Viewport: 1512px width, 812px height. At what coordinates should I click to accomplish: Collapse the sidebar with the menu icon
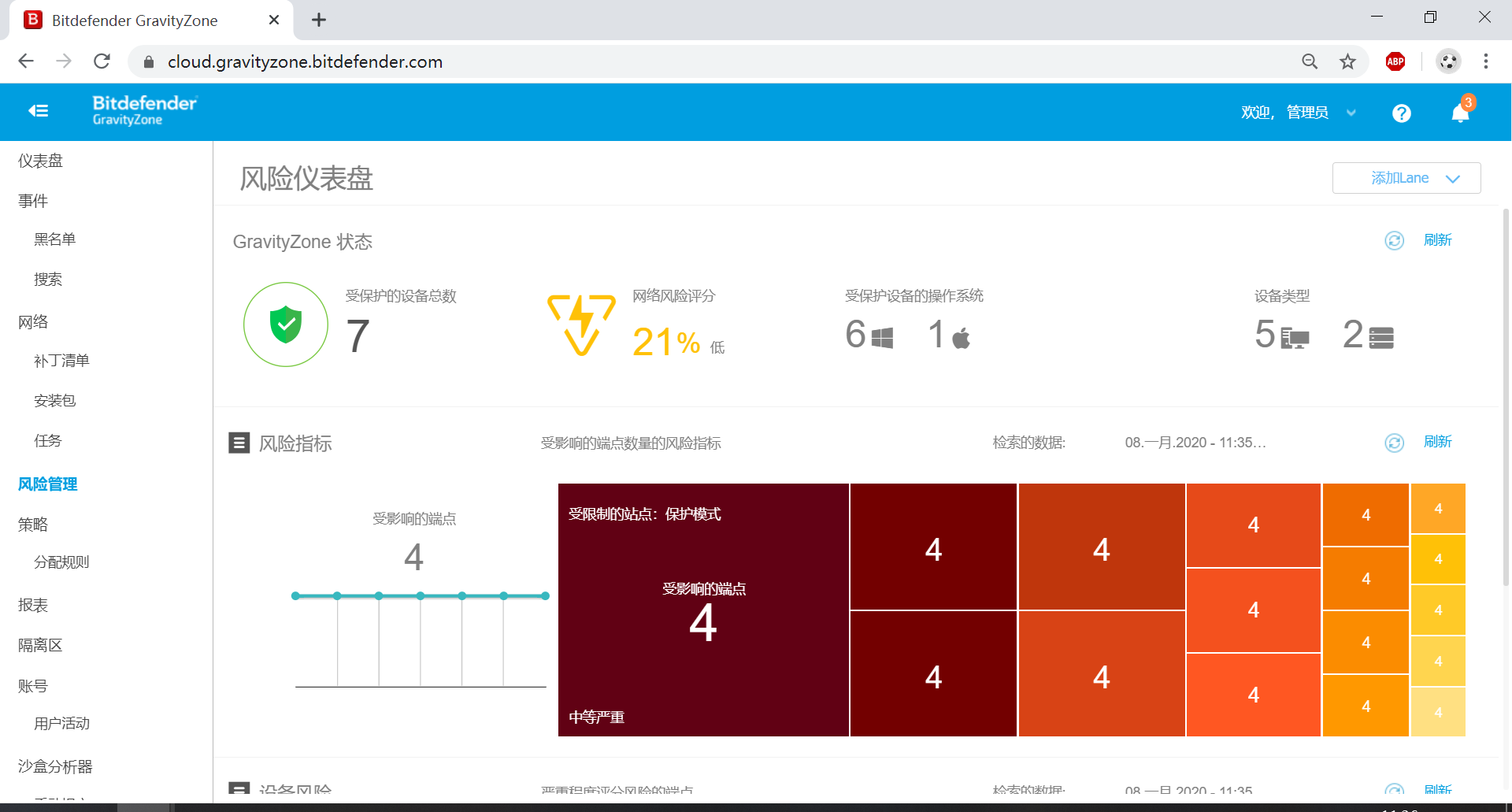[38, 111]
